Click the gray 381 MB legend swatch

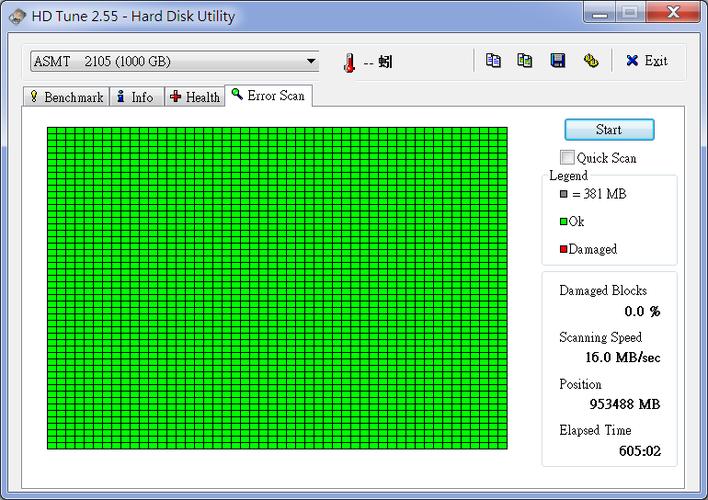tap(563, 195)
